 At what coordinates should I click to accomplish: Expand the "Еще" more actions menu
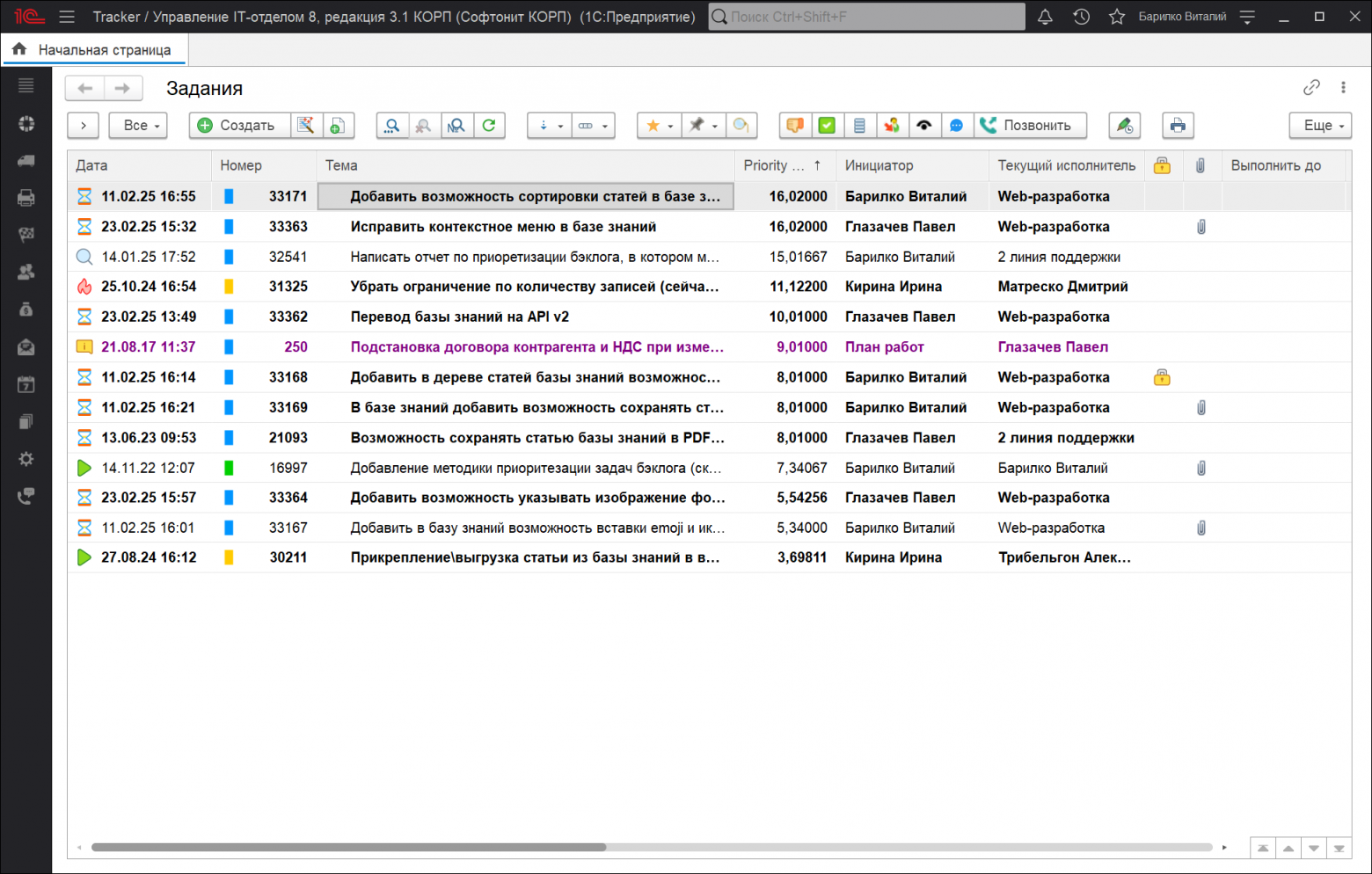(x=1320, y=126)
